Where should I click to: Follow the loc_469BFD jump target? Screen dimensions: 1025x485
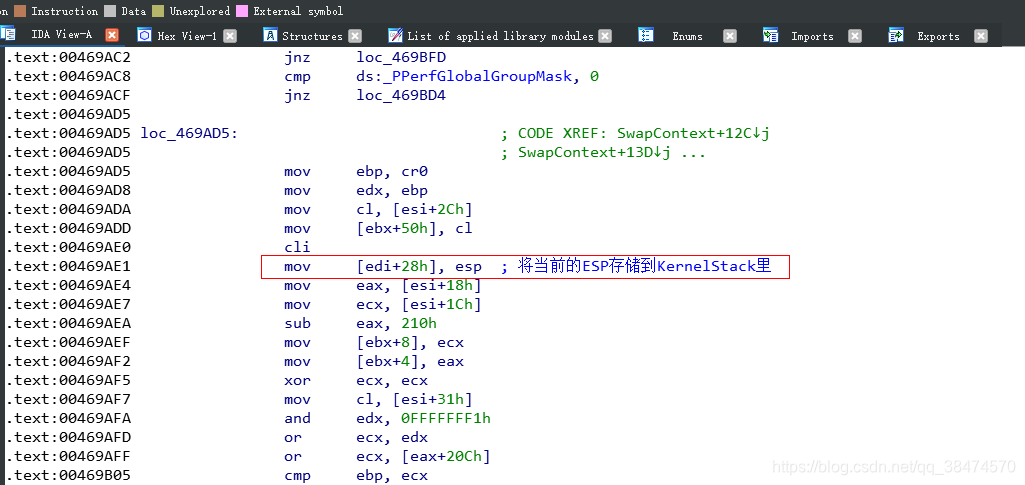coord(401,58)
